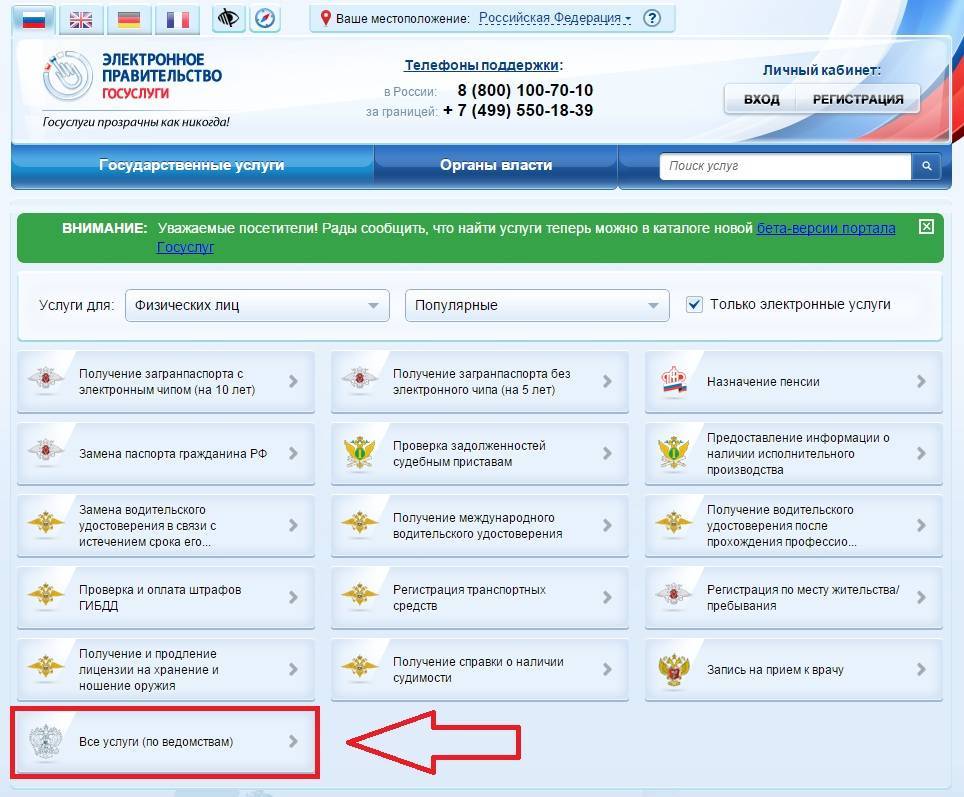Click the Gosuslugi portal logo
Viewport: 964px width, 797px height.
[133, 80]
